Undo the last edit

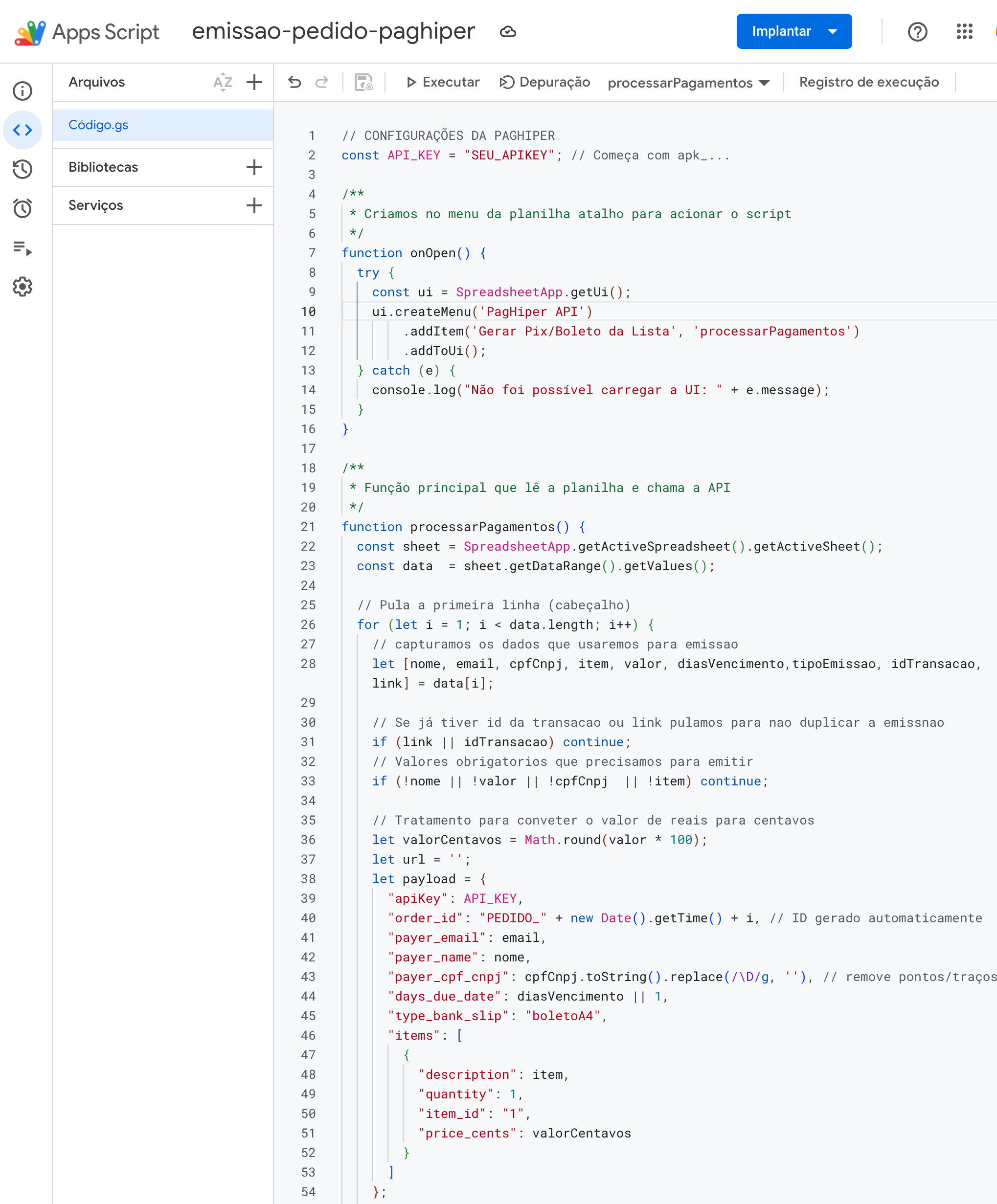(295, 82)
